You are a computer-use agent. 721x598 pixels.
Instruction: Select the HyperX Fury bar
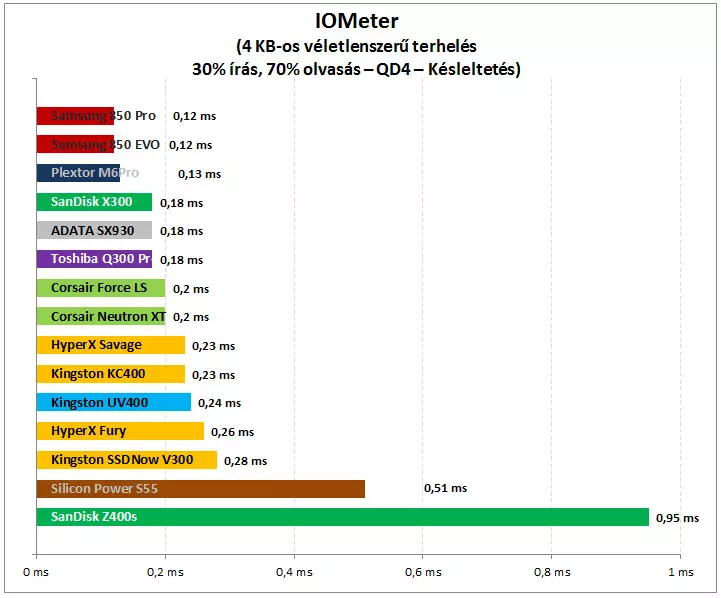tap(120, 431)
